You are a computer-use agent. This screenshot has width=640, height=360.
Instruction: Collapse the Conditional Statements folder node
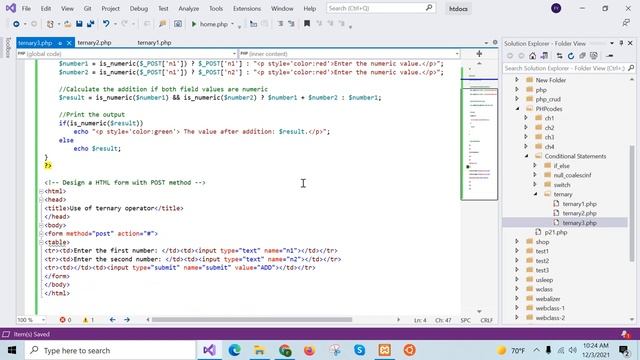click(526, 156)
